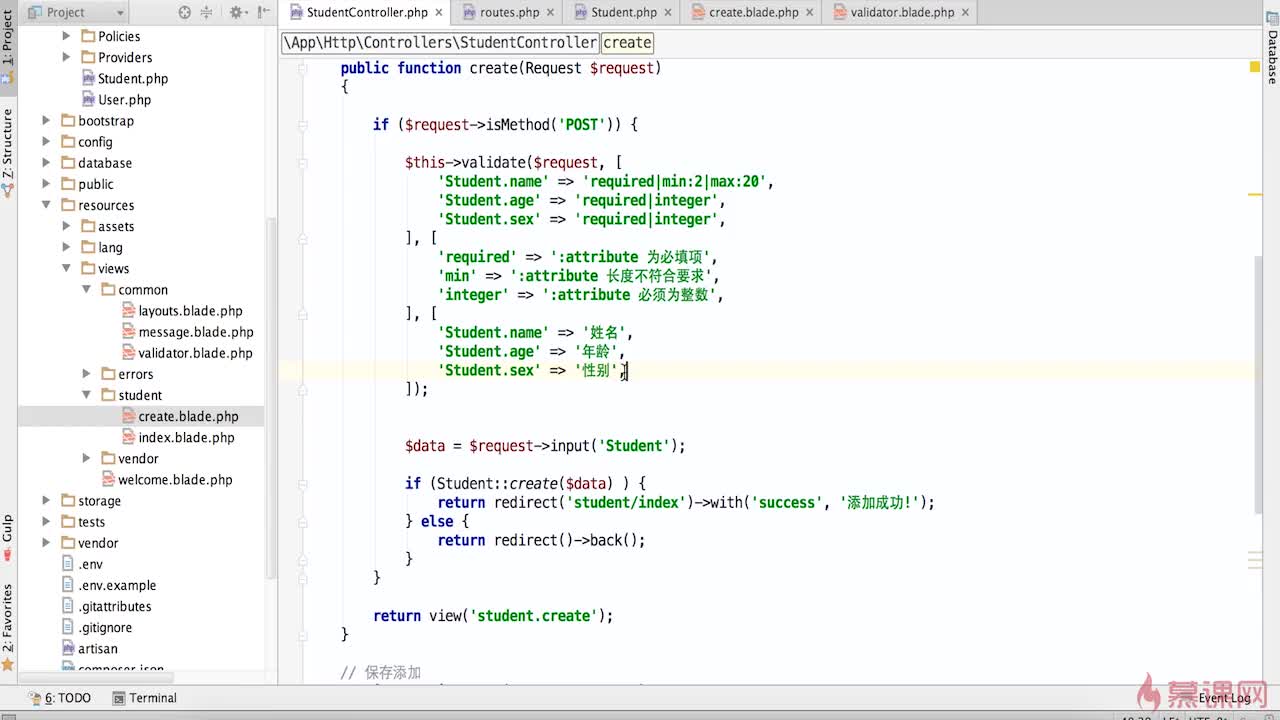The image size is (1280, 720).
Task: Close the Student.php editor tab
Action: pyautogui.click(x=668, y=13)
